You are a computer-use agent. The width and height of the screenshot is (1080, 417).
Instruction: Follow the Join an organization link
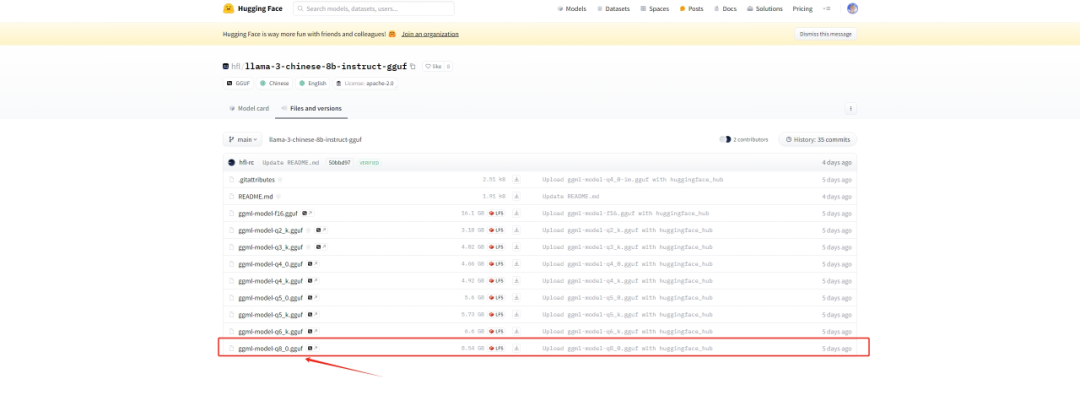(430, 34)
